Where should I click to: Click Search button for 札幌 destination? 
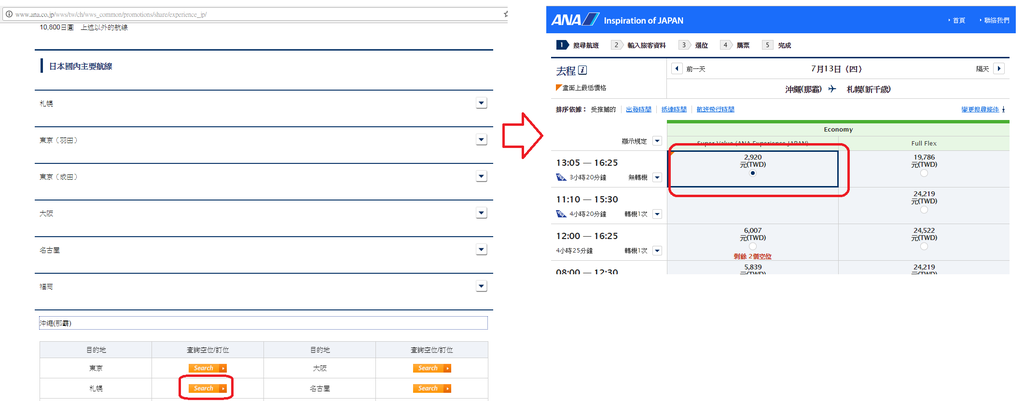[207, 389]
